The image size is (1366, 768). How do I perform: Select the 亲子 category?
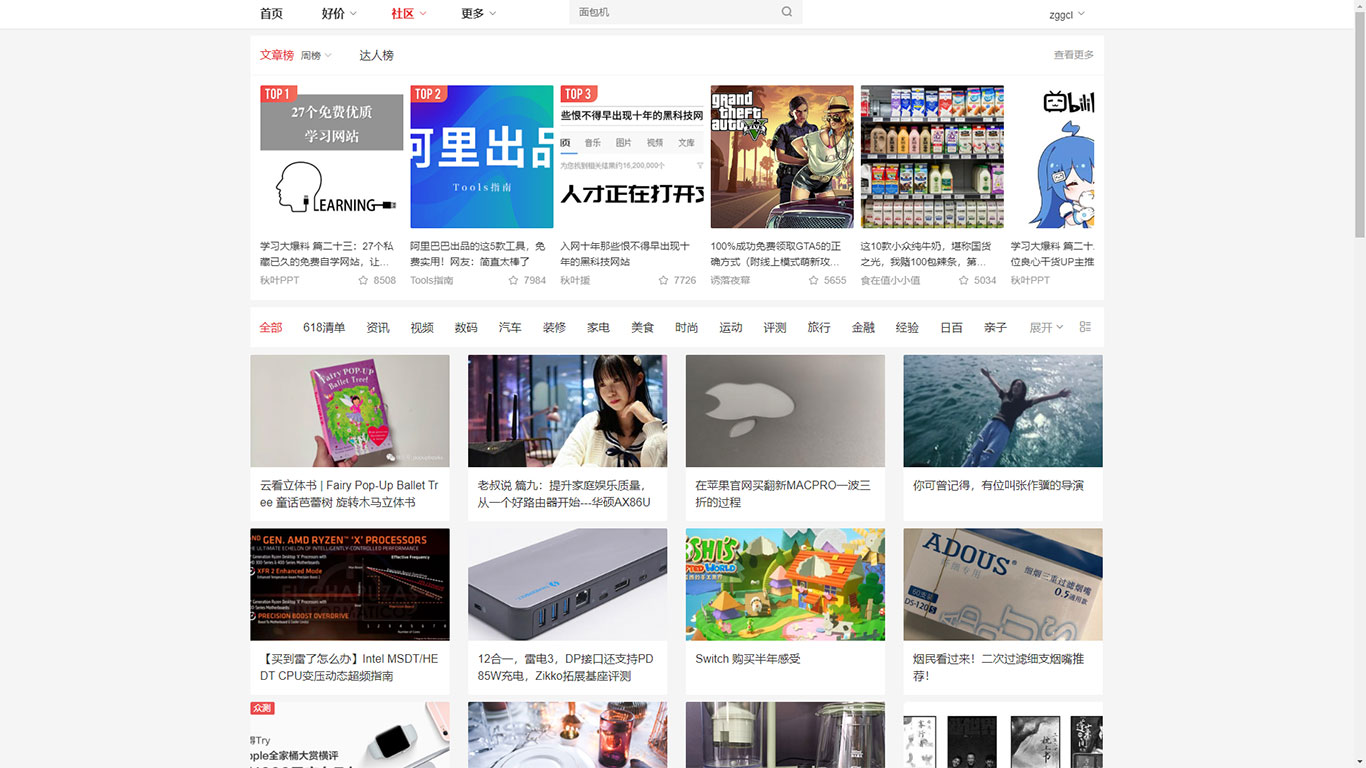coord(995,328)
